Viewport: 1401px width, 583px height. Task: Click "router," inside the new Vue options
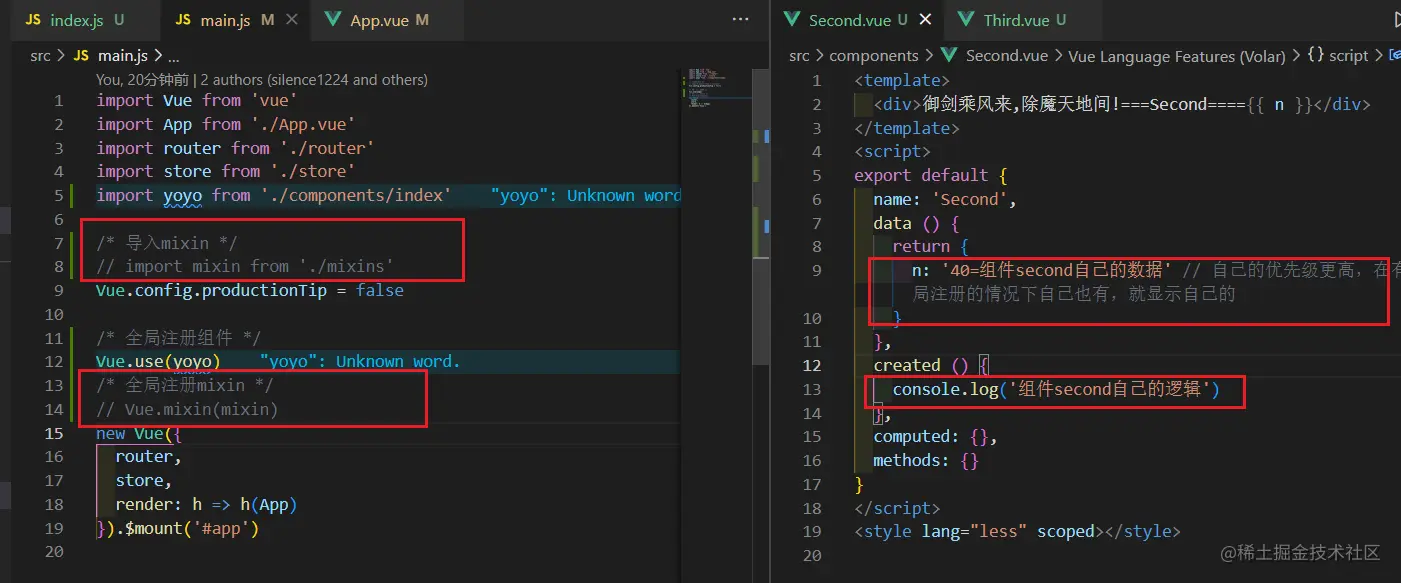pos(149,456)
